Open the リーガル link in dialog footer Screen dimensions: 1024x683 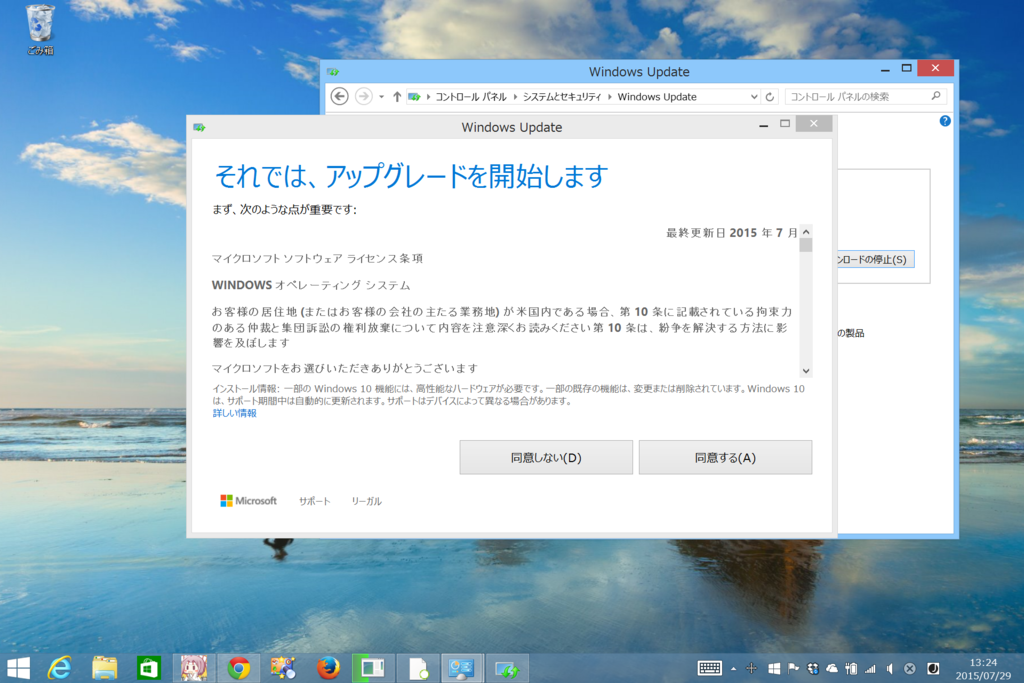point(366,501)
